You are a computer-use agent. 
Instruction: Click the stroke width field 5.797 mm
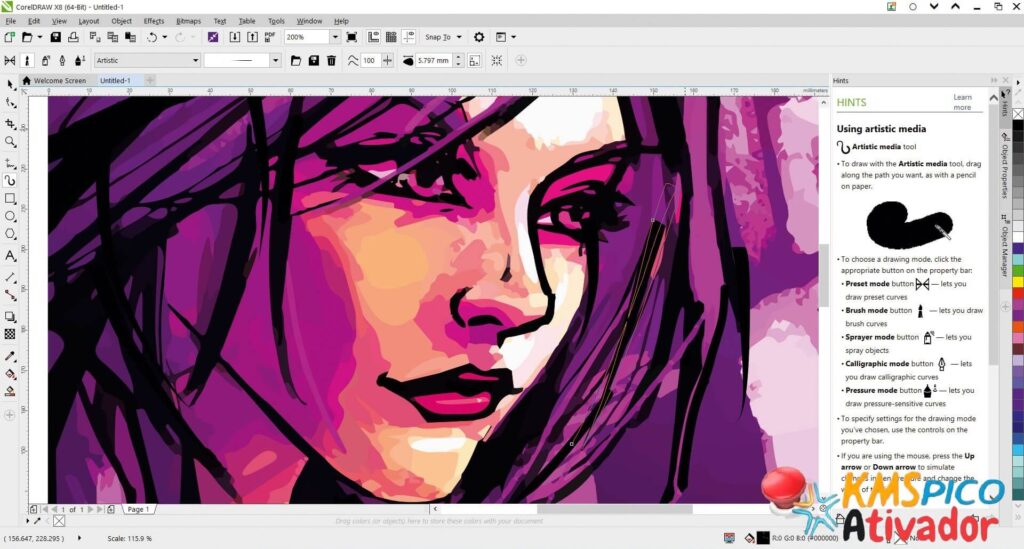[x=434, y=60]
